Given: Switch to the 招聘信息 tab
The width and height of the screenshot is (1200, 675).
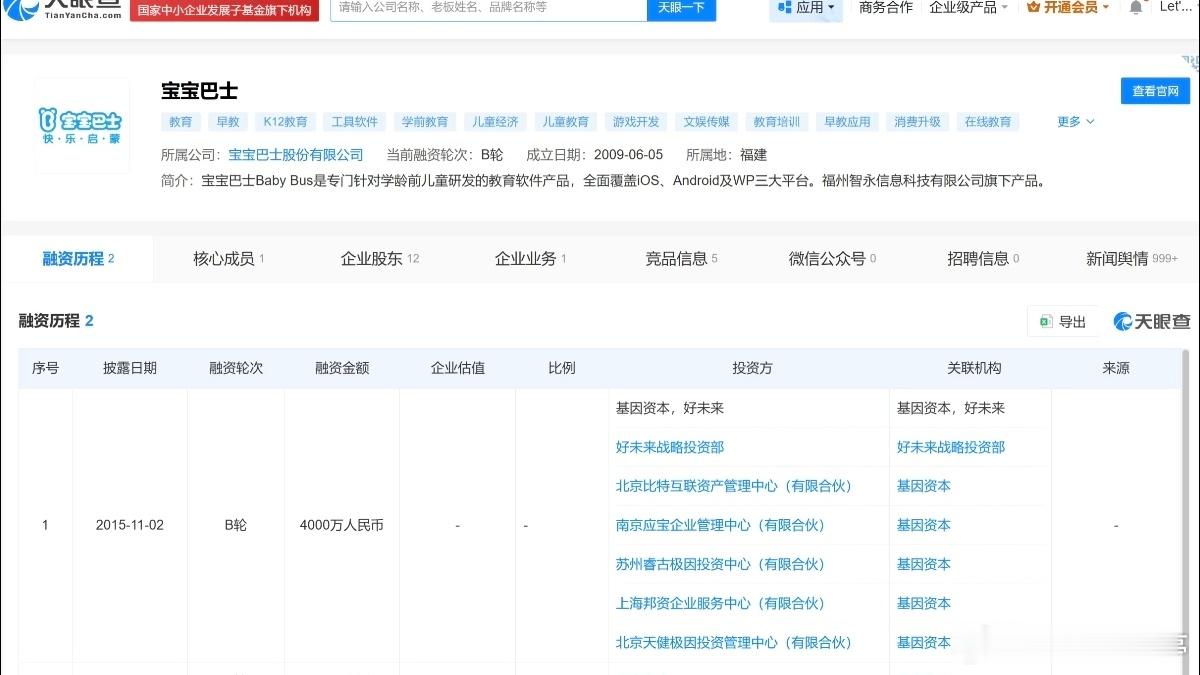Looking at the screenshot, I should coord(984,259).
